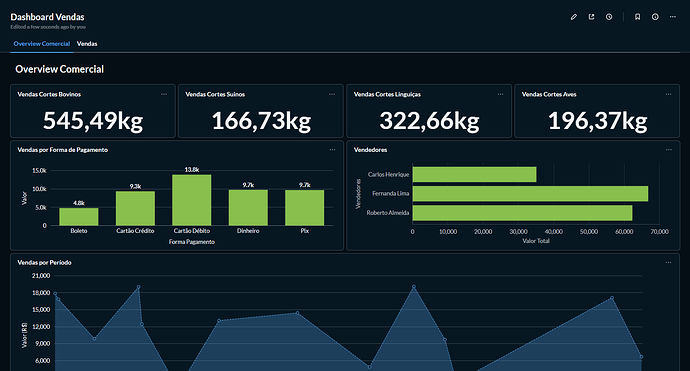Viewport: 690px width, 371px height.
Task: Click the 21,000 label in Vendas por Período
Action: coord(41,275)
